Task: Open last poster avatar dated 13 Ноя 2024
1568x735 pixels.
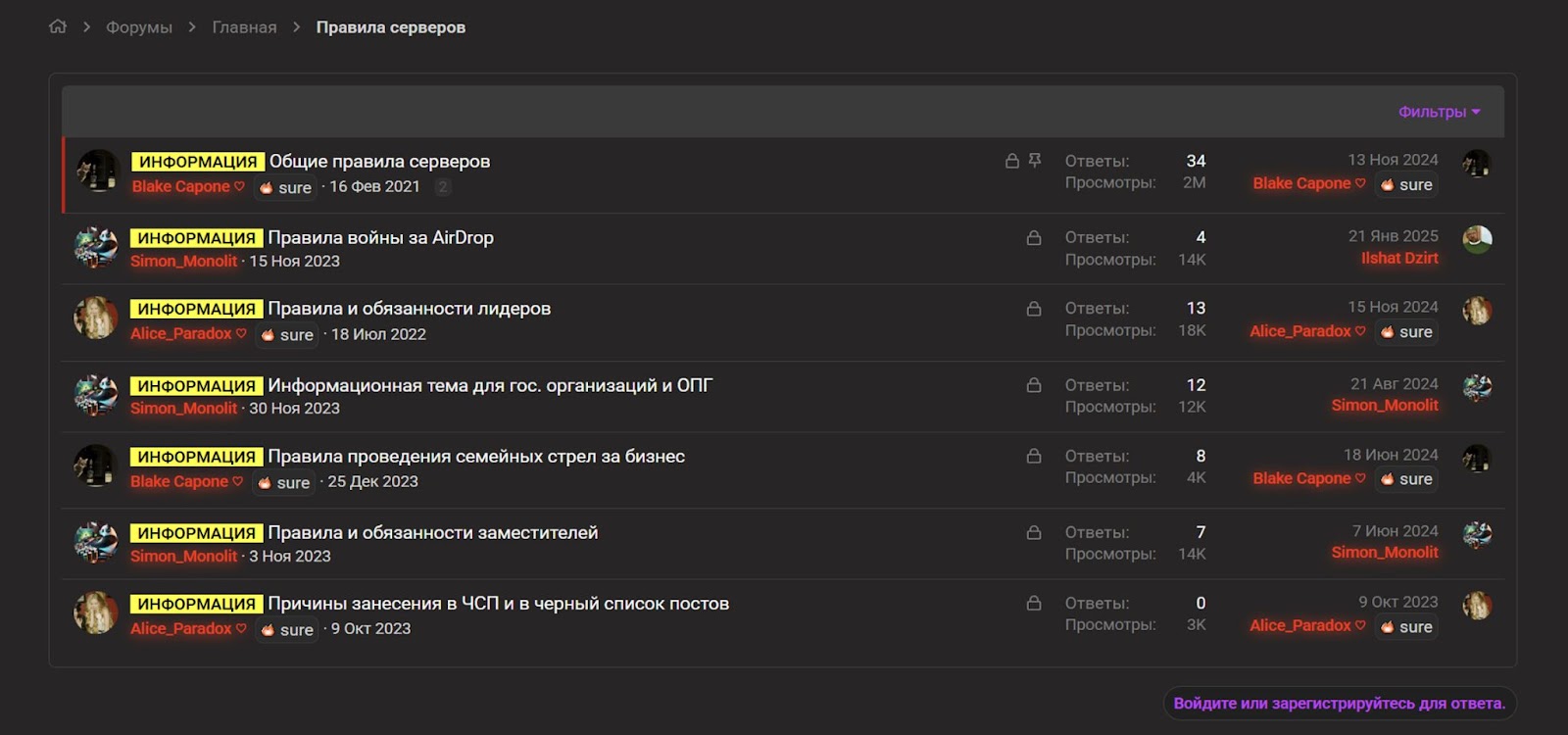Action: point(1477,164)
